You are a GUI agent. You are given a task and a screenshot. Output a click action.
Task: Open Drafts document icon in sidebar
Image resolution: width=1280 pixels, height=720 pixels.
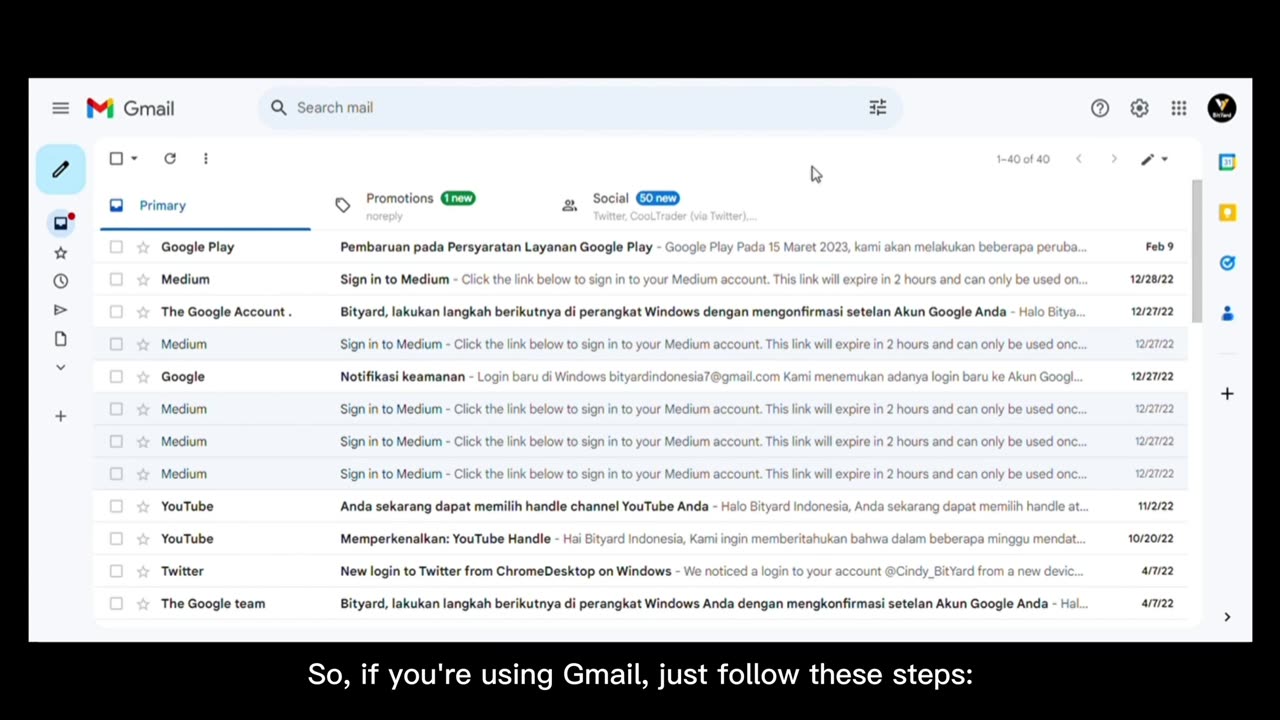pos(61,339)
